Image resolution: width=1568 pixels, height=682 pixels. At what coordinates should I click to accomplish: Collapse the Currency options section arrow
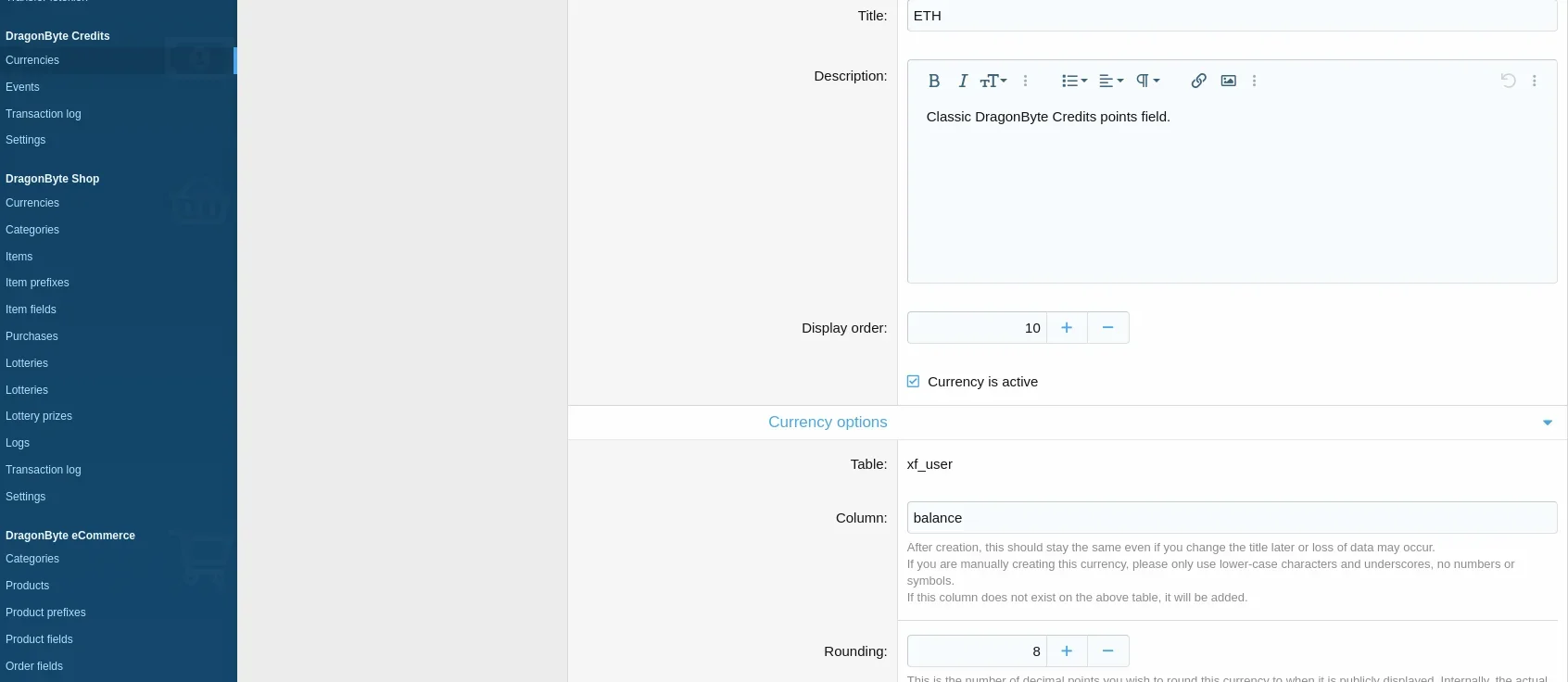(1547, 423)
